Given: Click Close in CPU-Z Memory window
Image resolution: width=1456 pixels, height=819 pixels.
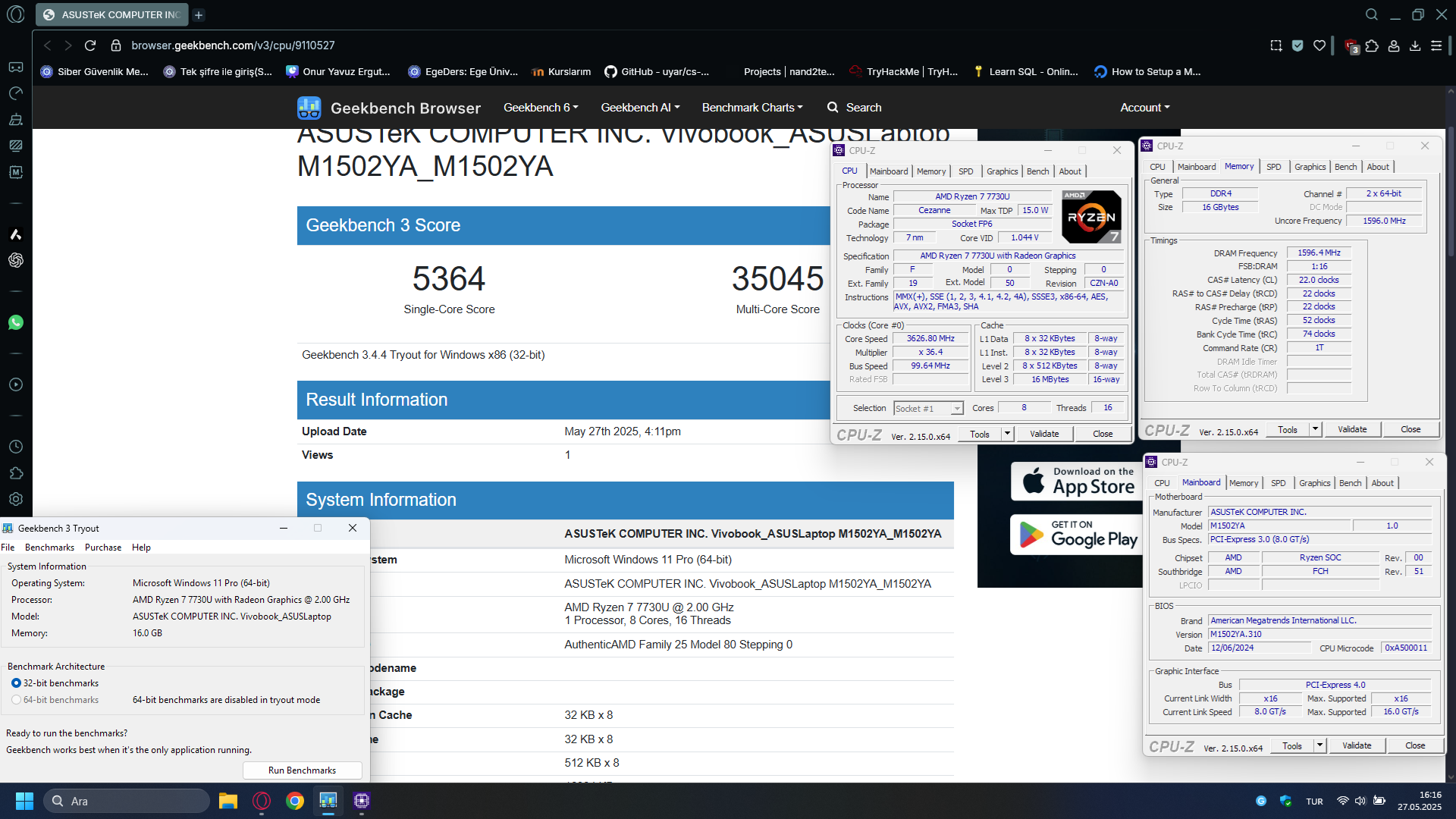Looking at the screenshot, I should (x=1410, y=429).
